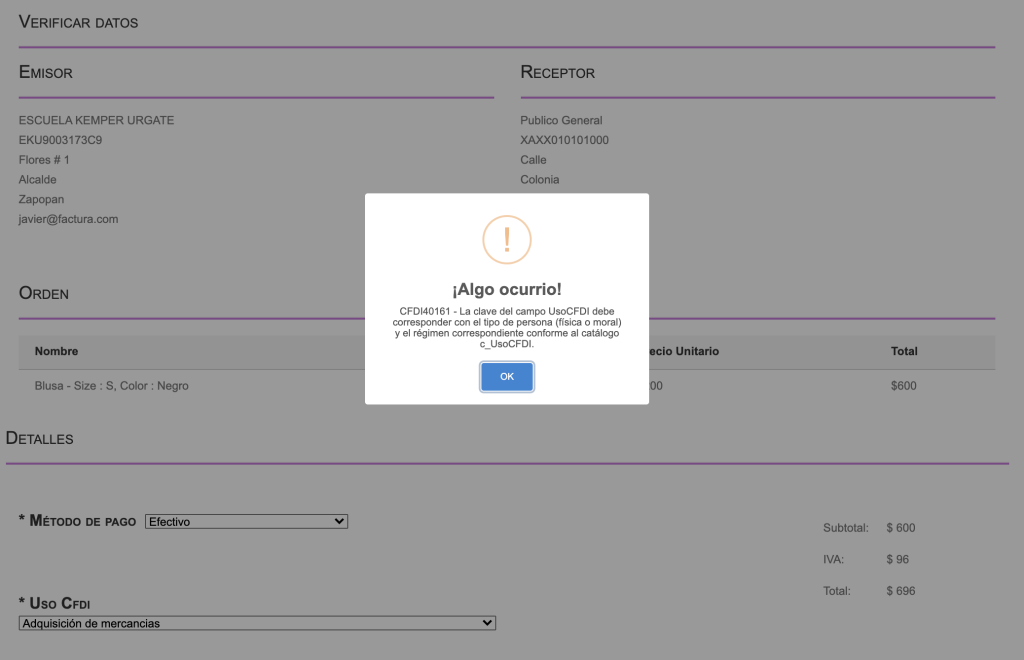Click the grand total value '$ 696'

tap(901, 591)
